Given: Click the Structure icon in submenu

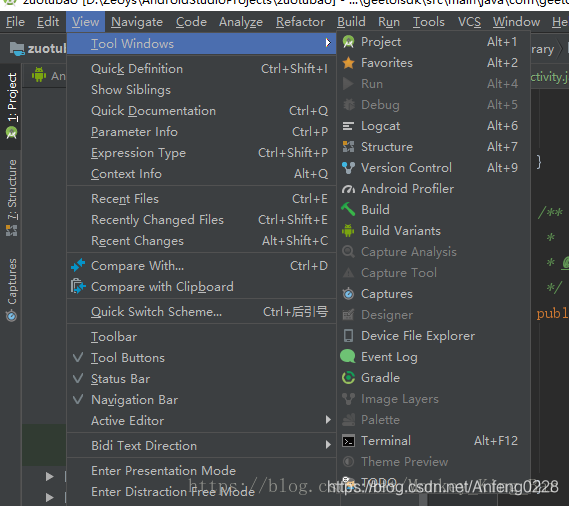Looking at the screenshot, I should click(348, 147).
